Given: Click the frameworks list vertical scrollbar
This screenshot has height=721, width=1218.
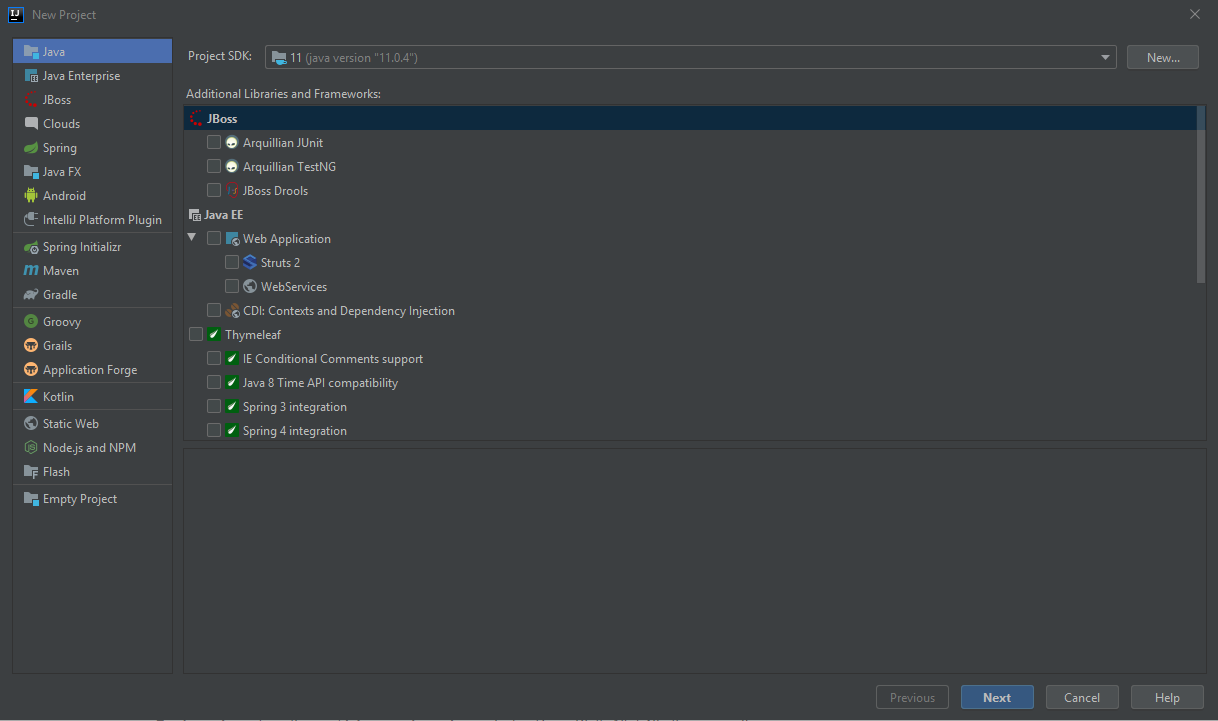Looking at the screenshot, I should click(1201, 195).
